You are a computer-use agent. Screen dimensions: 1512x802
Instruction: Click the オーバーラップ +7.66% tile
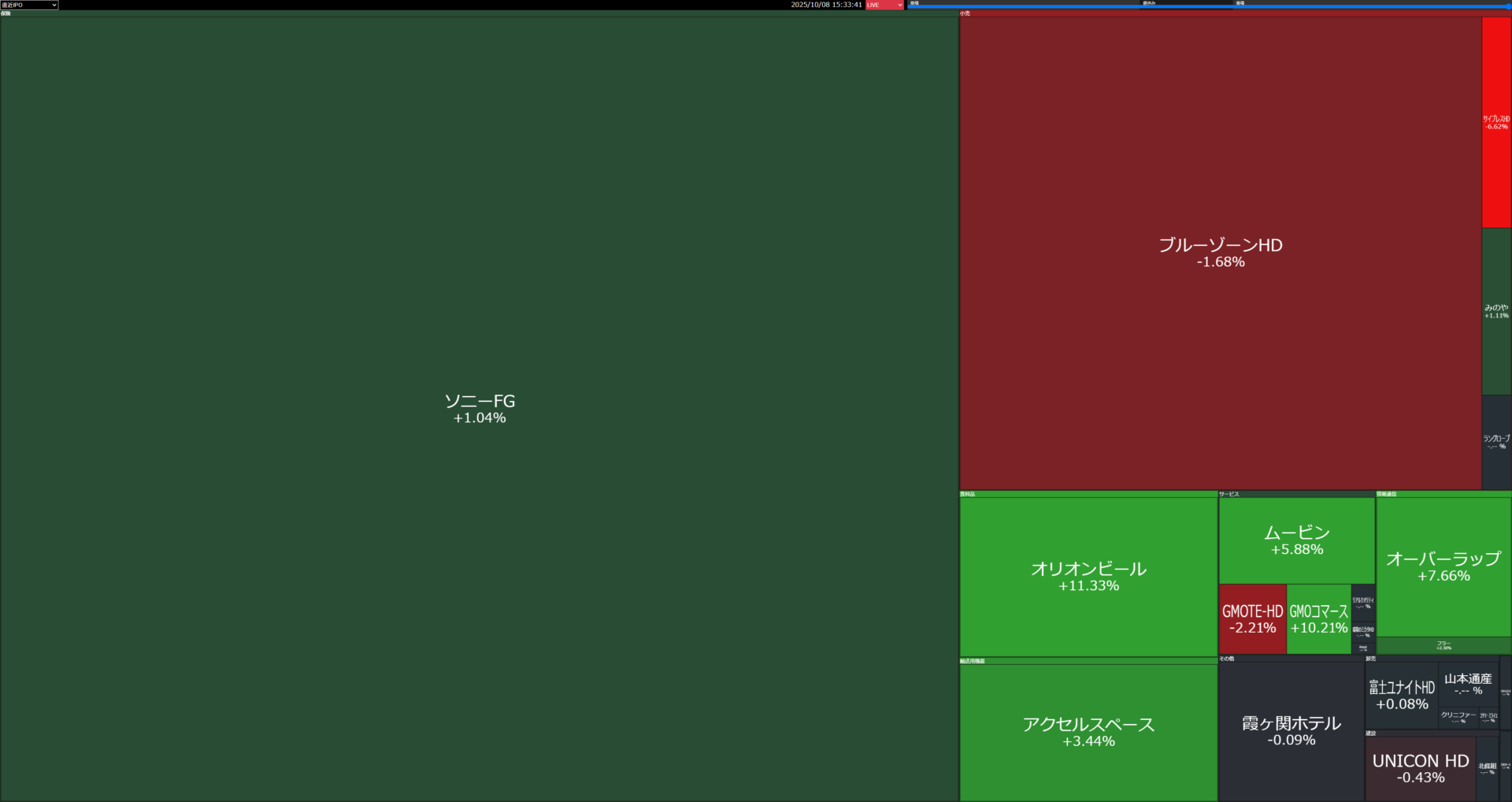(x=1443, y=566)
